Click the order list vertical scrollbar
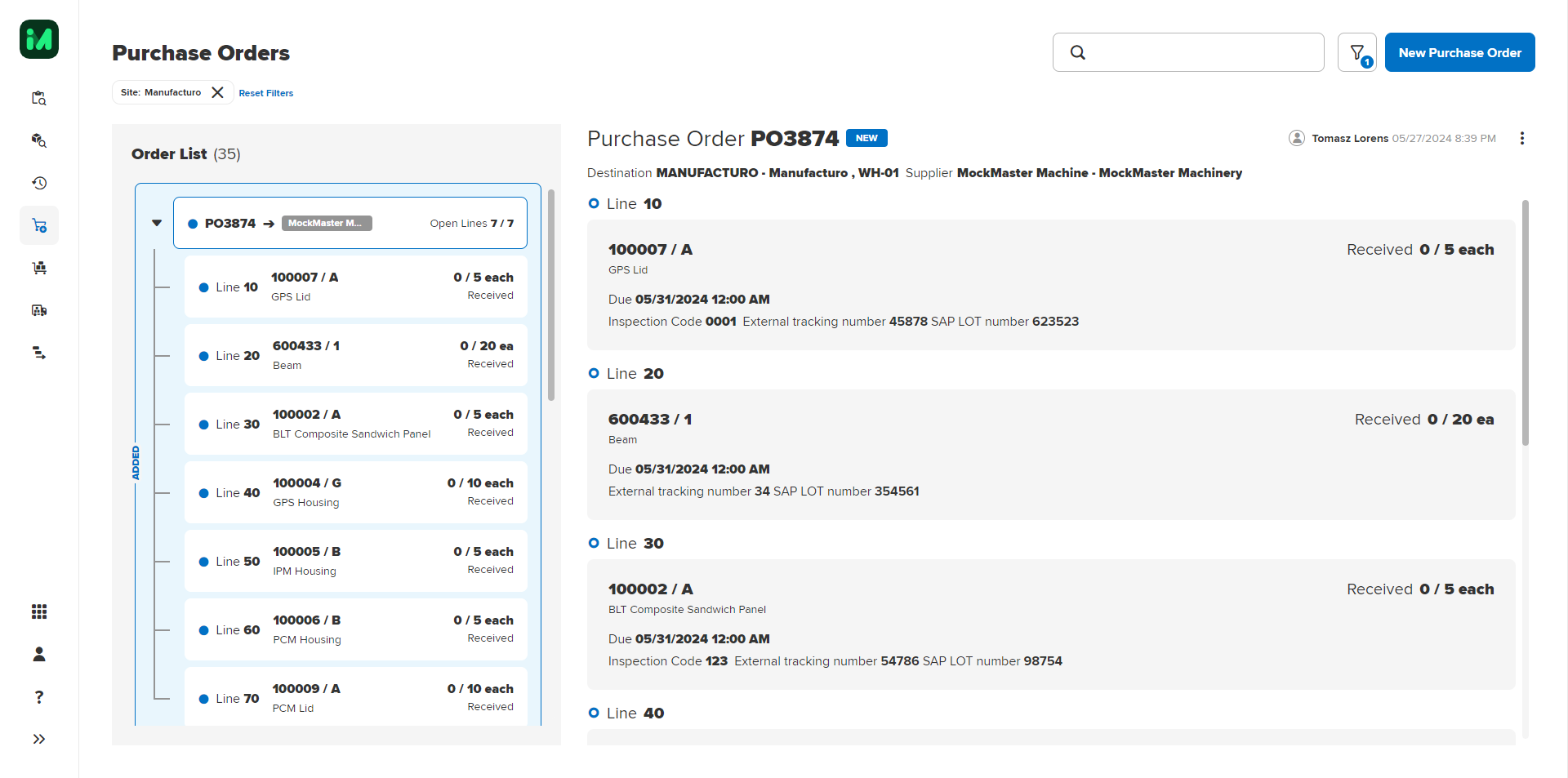 (x=551, y=294)
